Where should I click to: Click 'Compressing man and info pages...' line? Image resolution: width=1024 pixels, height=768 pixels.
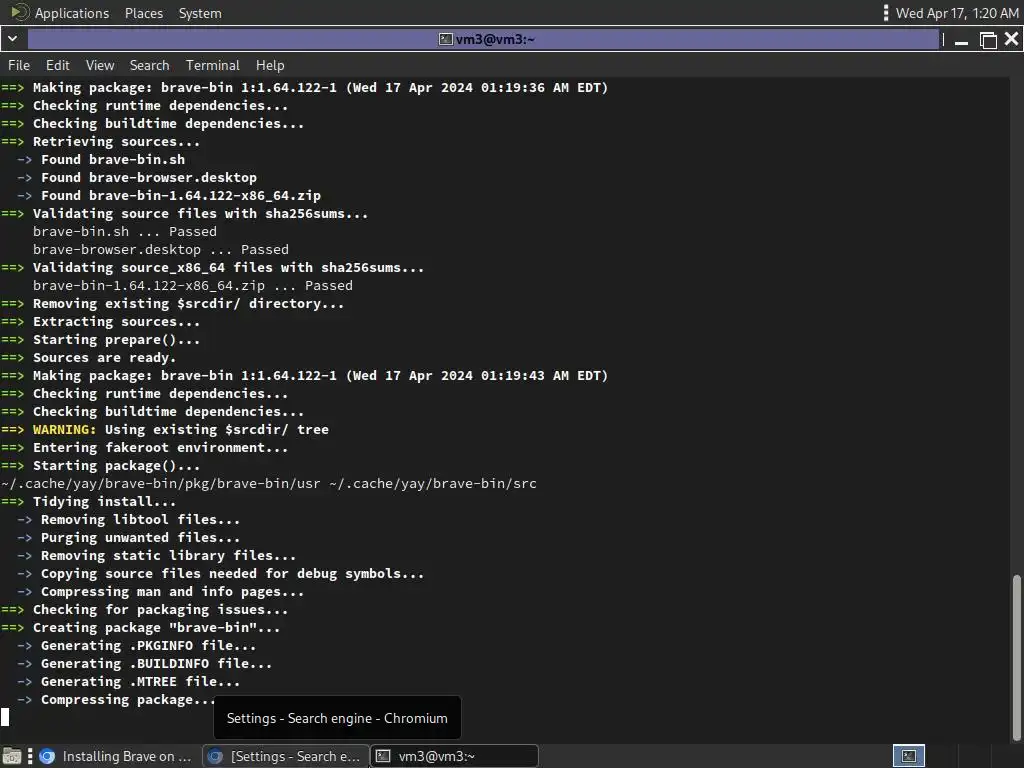172,592
